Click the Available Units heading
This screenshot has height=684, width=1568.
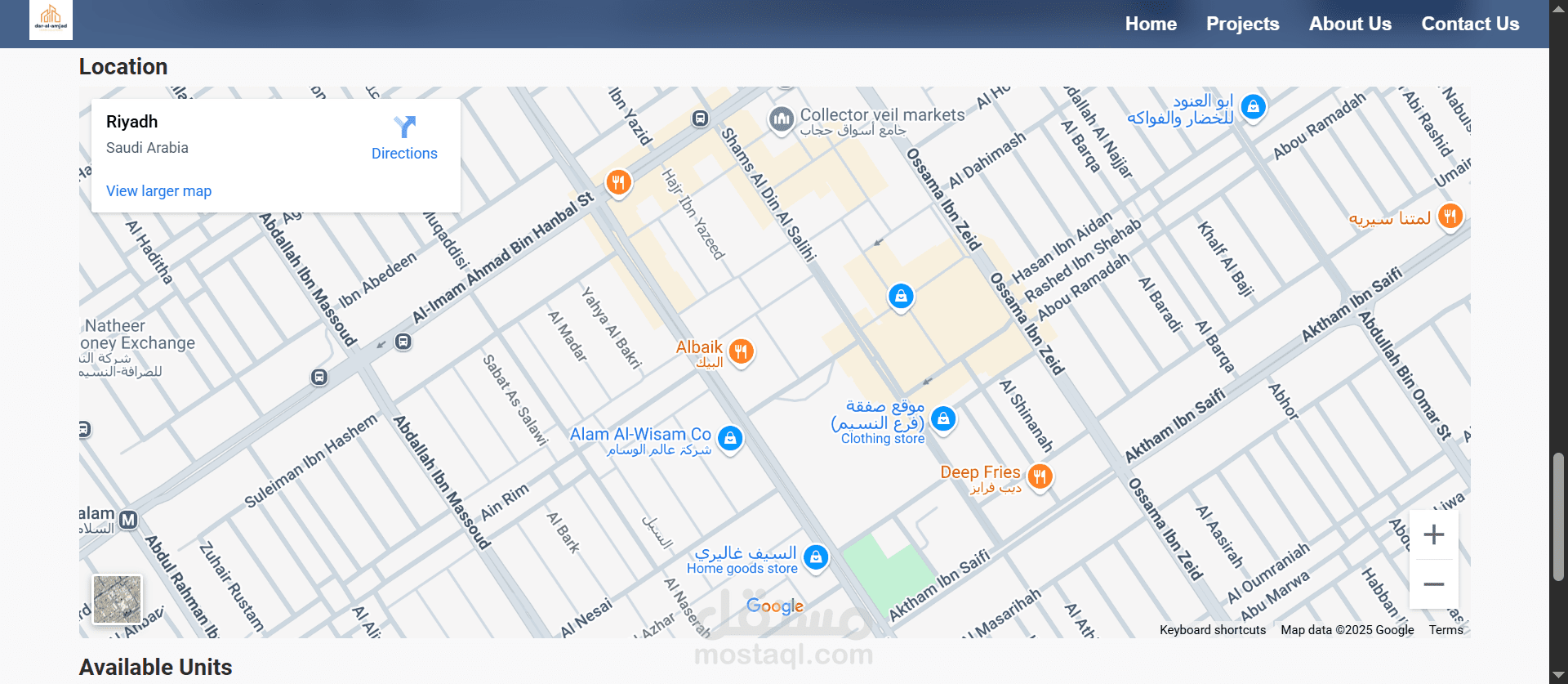[x=156, y=668]
